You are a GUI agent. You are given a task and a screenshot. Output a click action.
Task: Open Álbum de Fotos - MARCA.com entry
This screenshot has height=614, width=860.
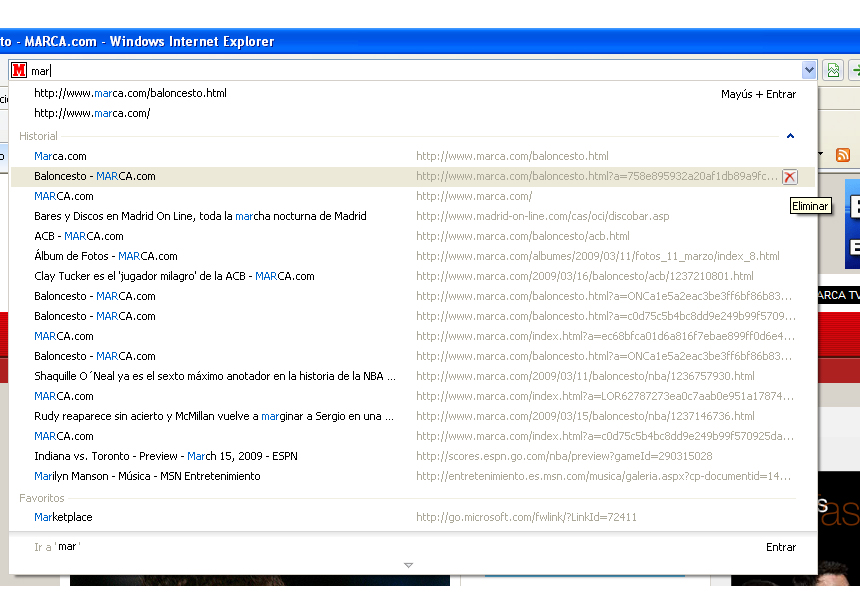point(105,256)
